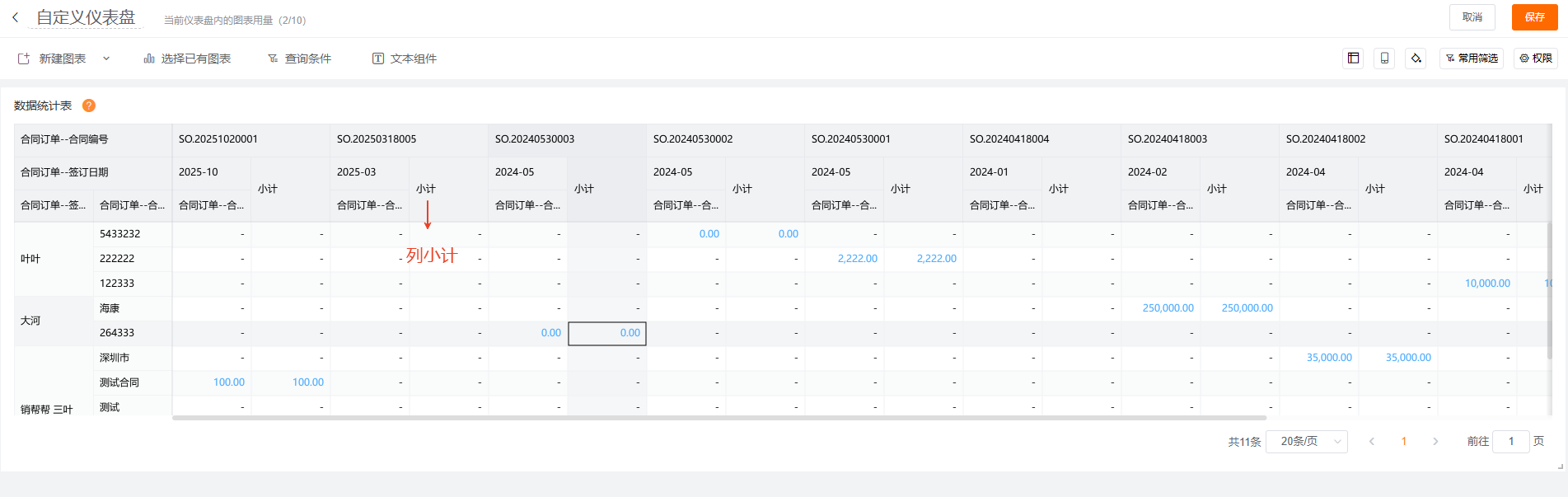Image resolution: width=1568 pixels, height=497 pixels.
Task: Click the 新建图表 button
Action: tap(53, 59)
